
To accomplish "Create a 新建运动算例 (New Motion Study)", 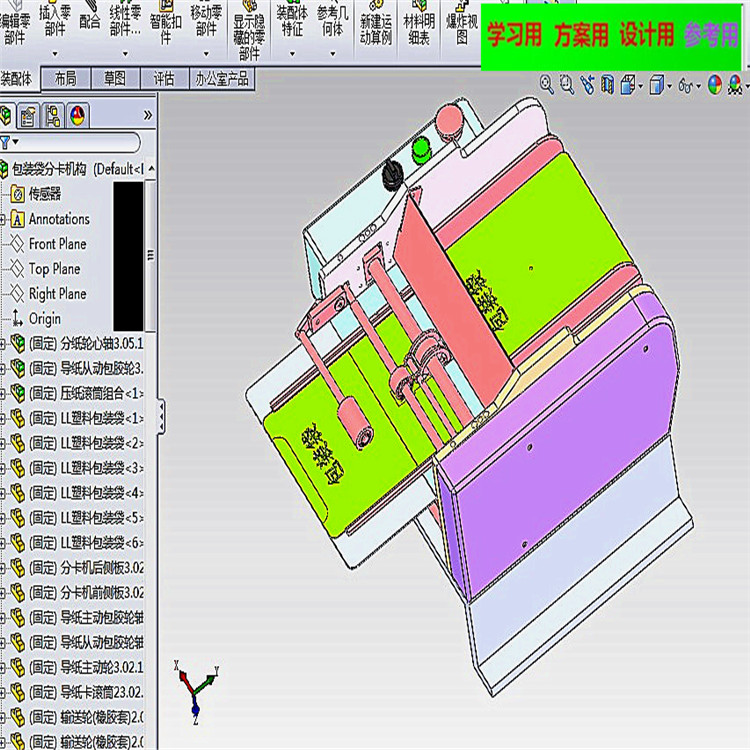I will pyautogui.click(x=376, y=24).
